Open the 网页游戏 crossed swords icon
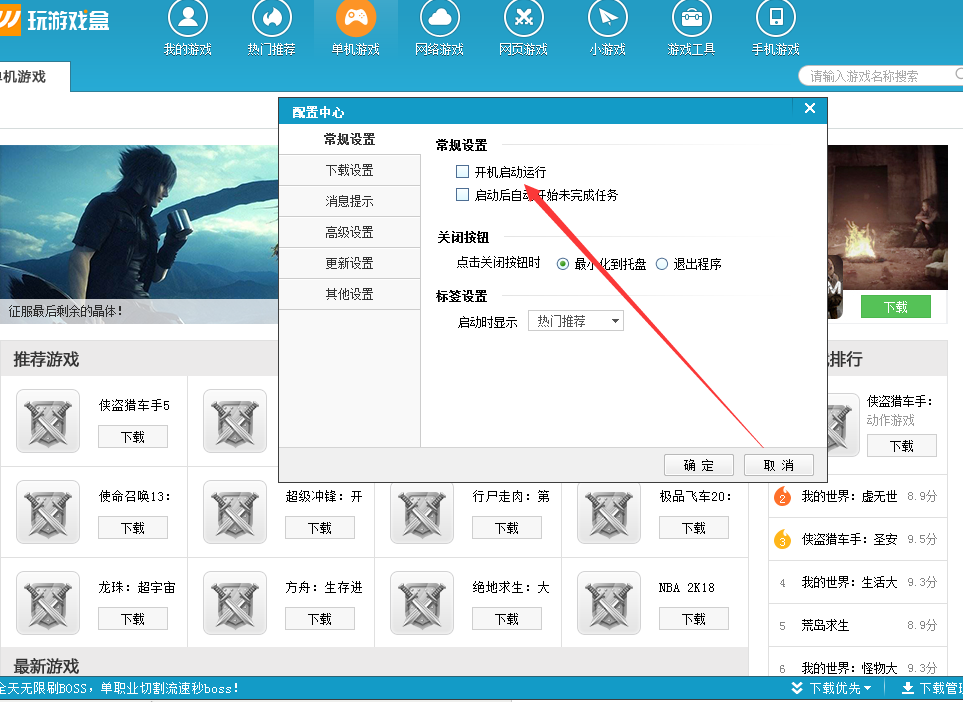Viewport: 963px width, 702px height. pyautogui.click(x=523, y=18)
